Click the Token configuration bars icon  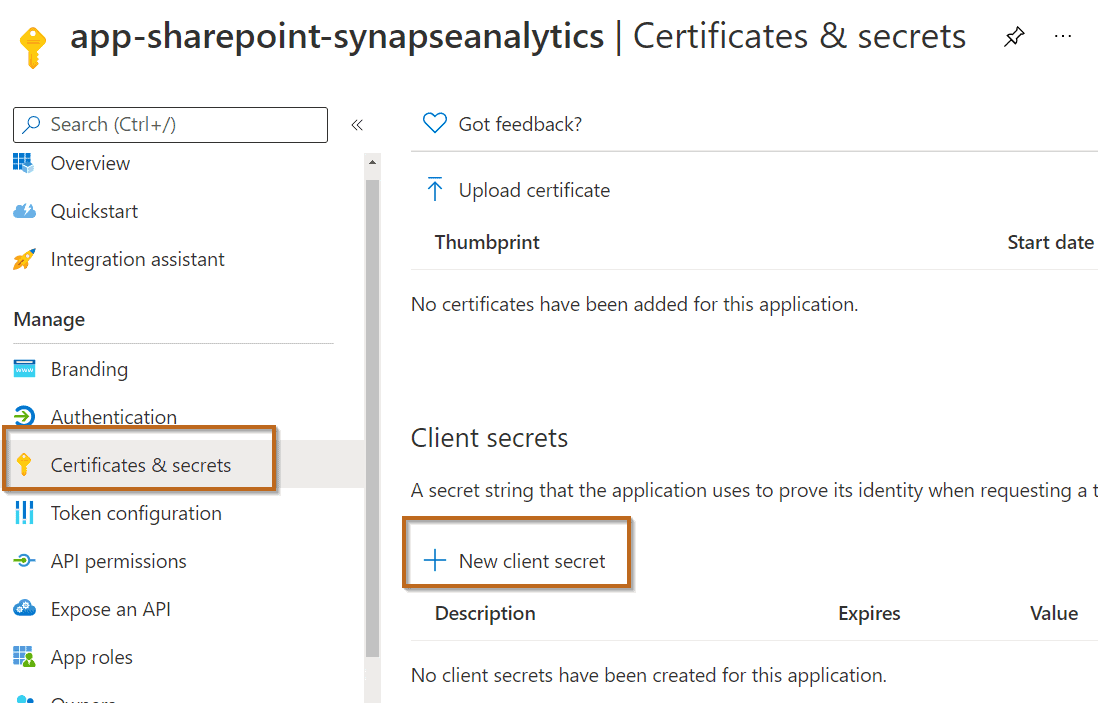[25, 513]
